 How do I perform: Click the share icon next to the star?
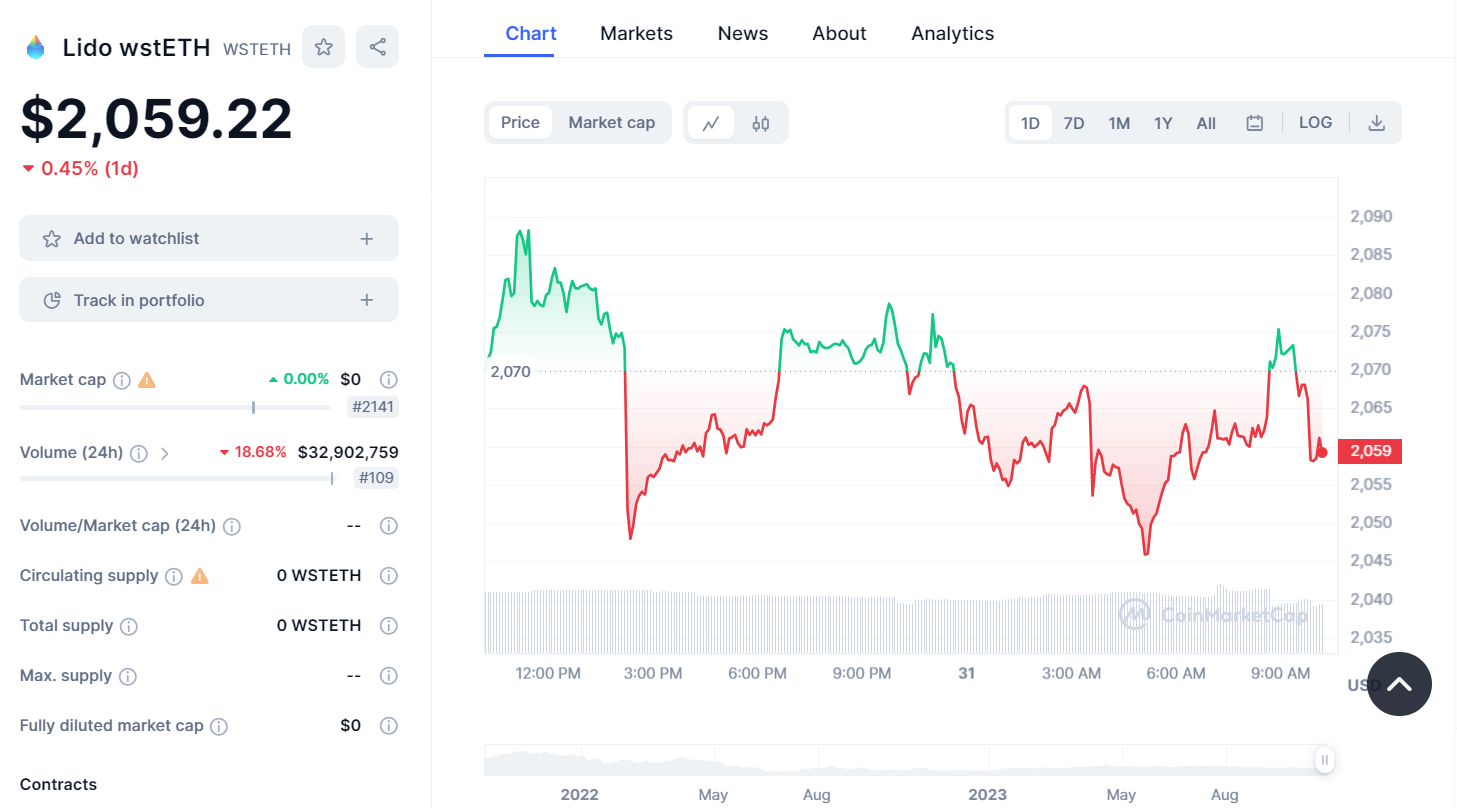[377, 47]
